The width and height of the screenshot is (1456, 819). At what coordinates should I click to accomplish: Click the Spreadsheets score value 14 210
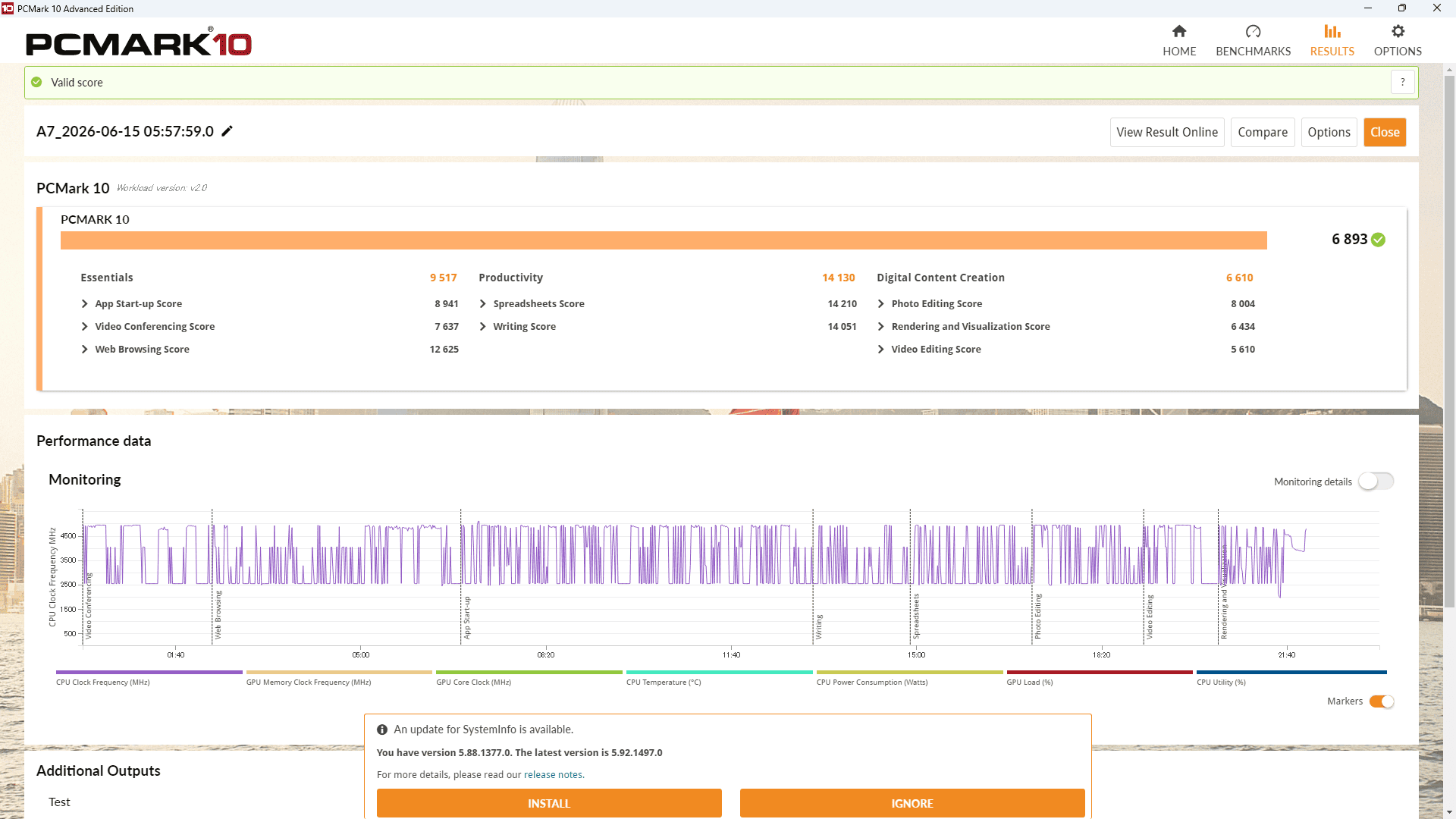[843, 304]
